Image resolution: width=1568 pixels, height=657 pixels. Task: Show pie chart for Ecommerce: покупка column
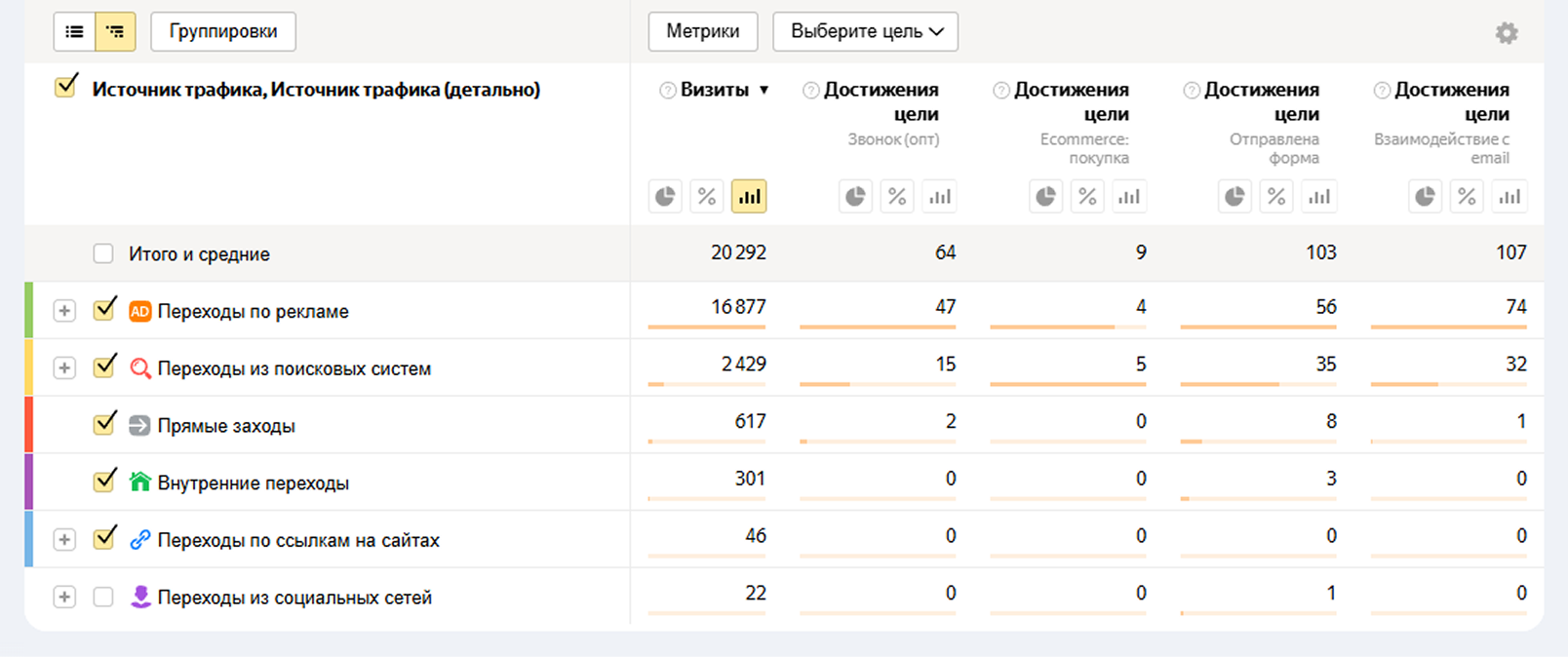(x=1045, y=197)
